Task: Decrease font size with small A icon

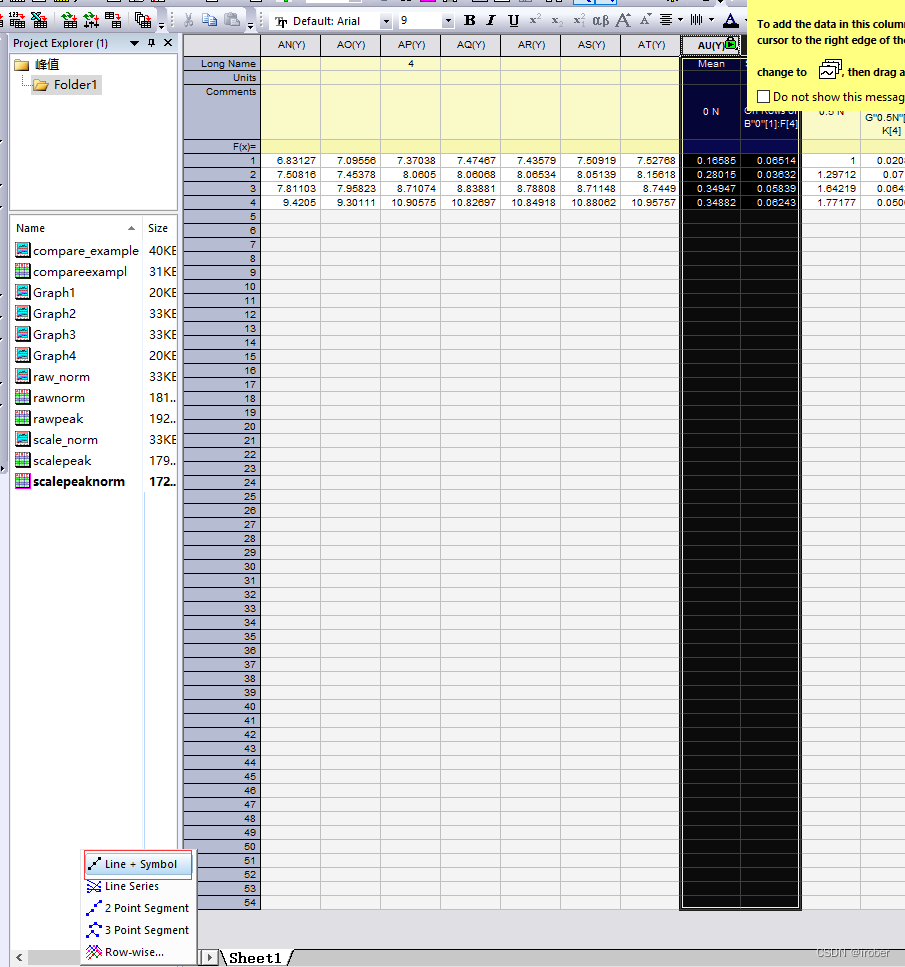Action: 645,20
